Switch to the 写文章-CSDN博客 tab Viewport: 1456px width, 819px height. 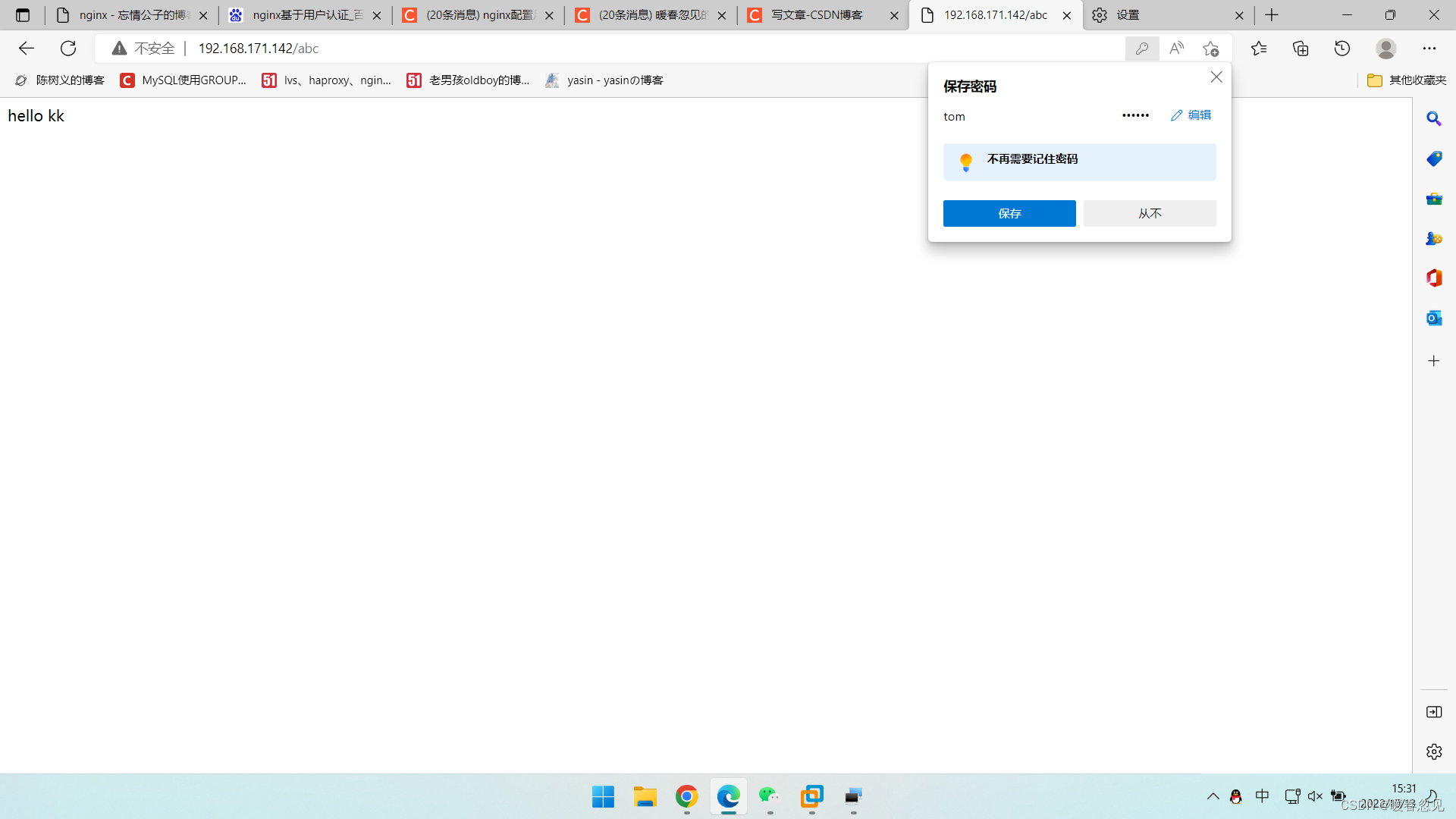pos(819,14)
